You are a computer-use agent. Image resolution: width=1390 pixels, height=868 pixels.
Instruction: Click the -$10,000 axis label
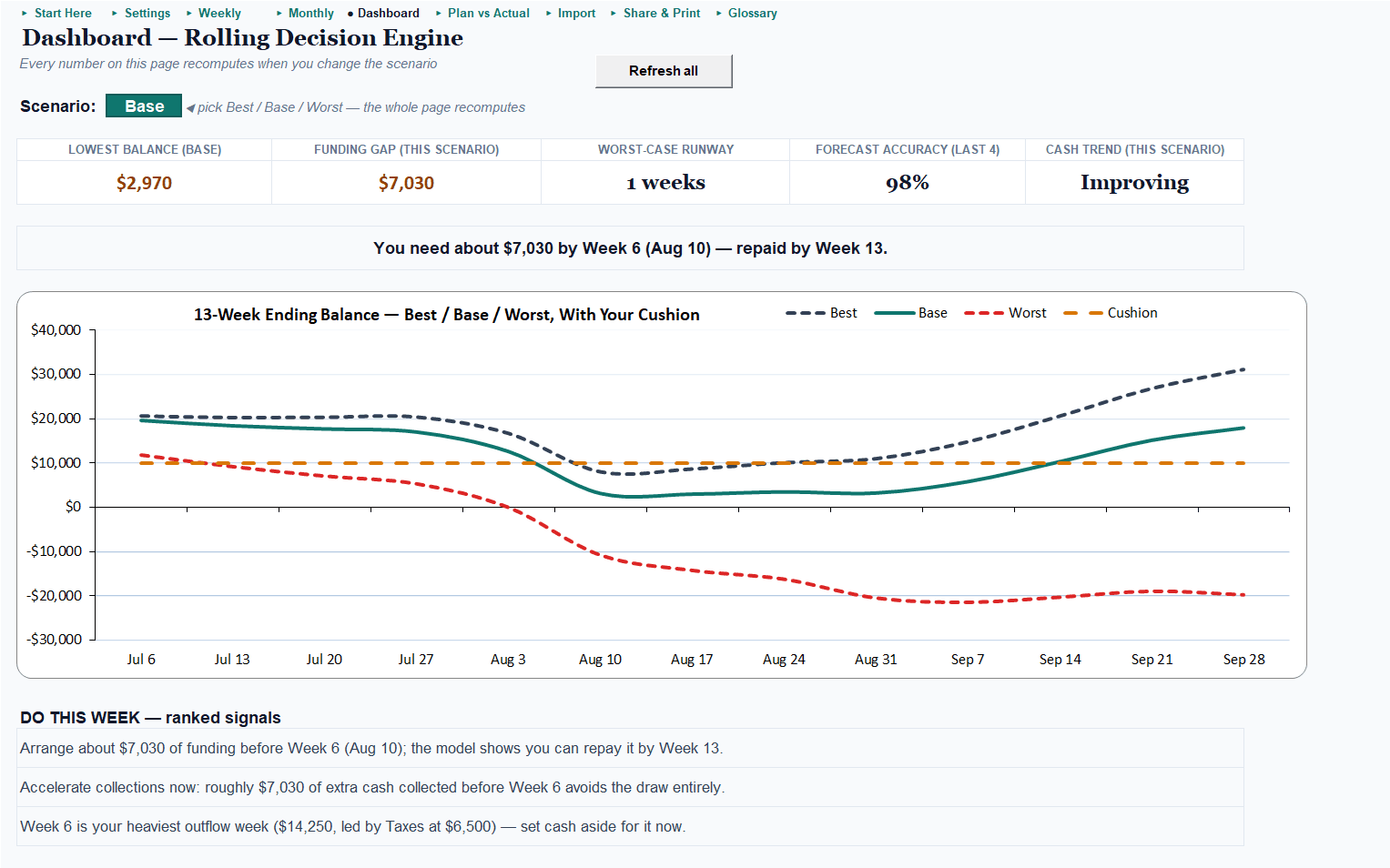coord(54,551)
